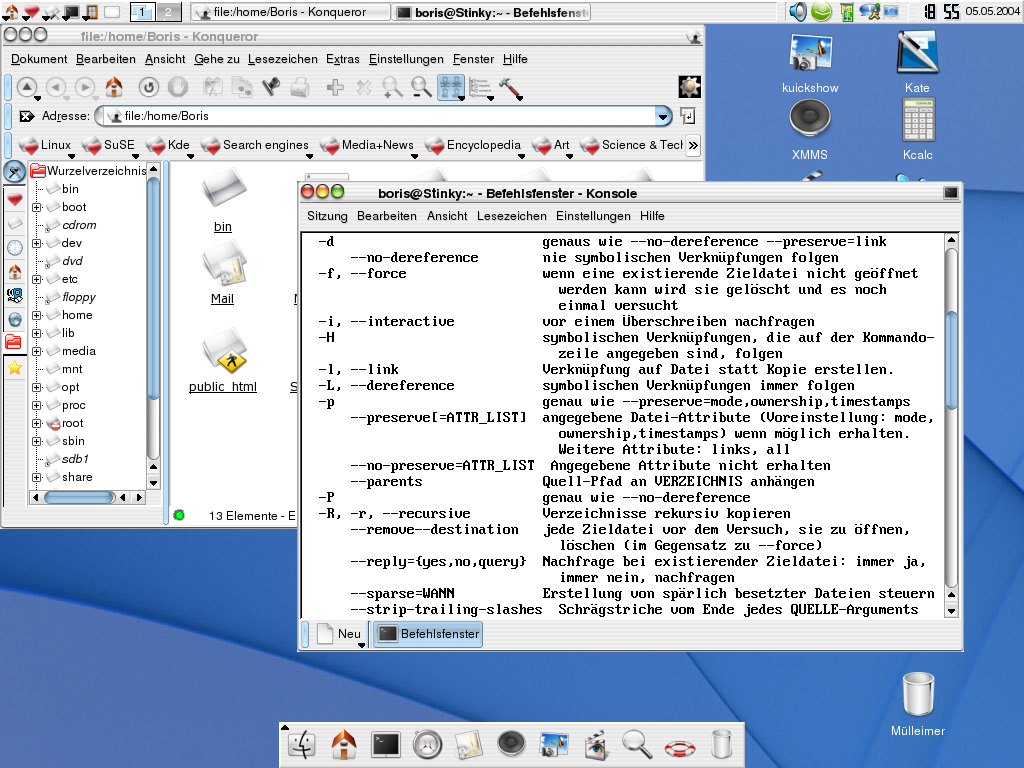Click the life preserver help icon in dock

coord(680,747)
